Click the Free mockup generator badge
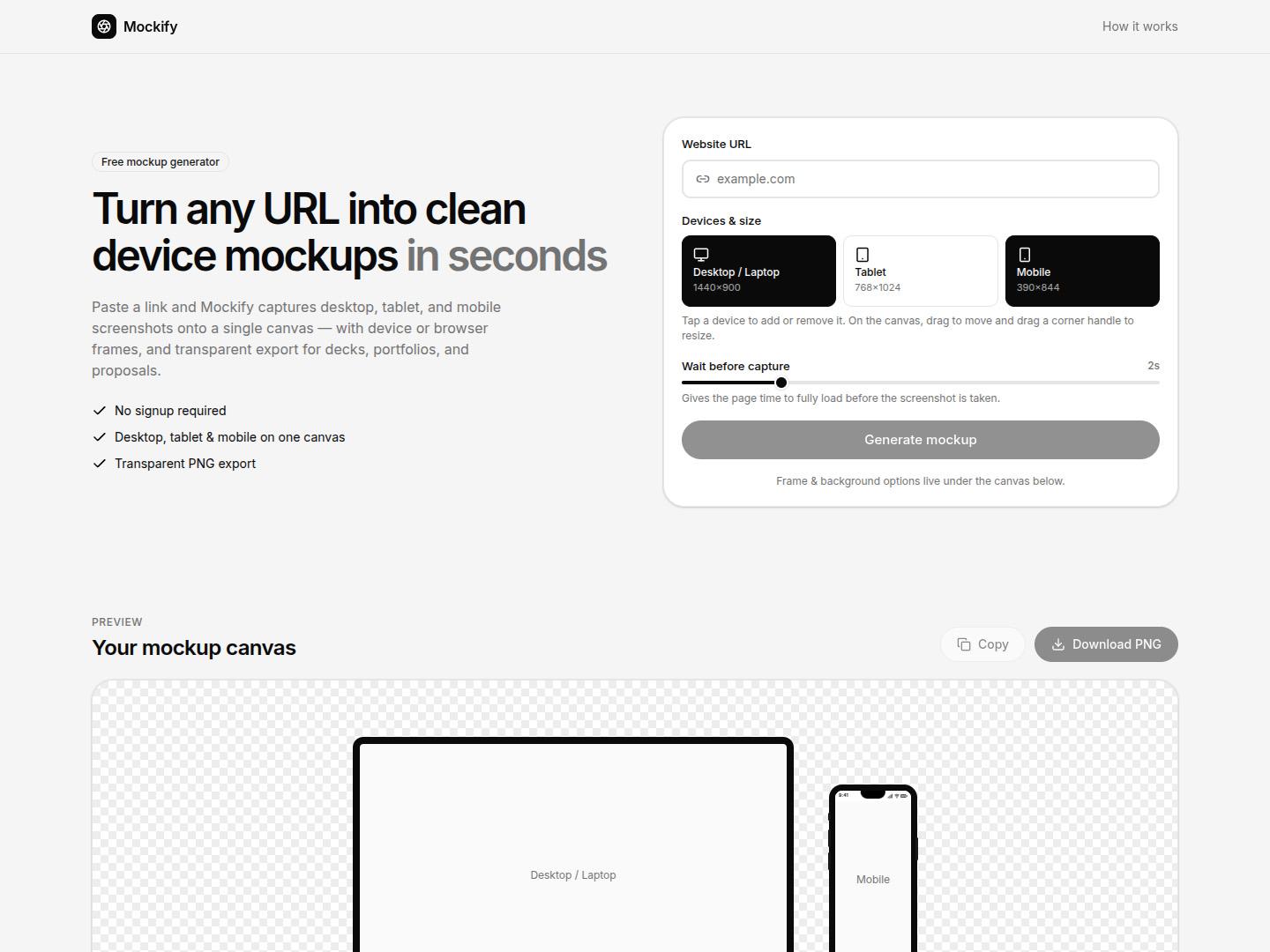Image resolution: width=1270 pixels, height=952 pixels. (x=161, y=162)
